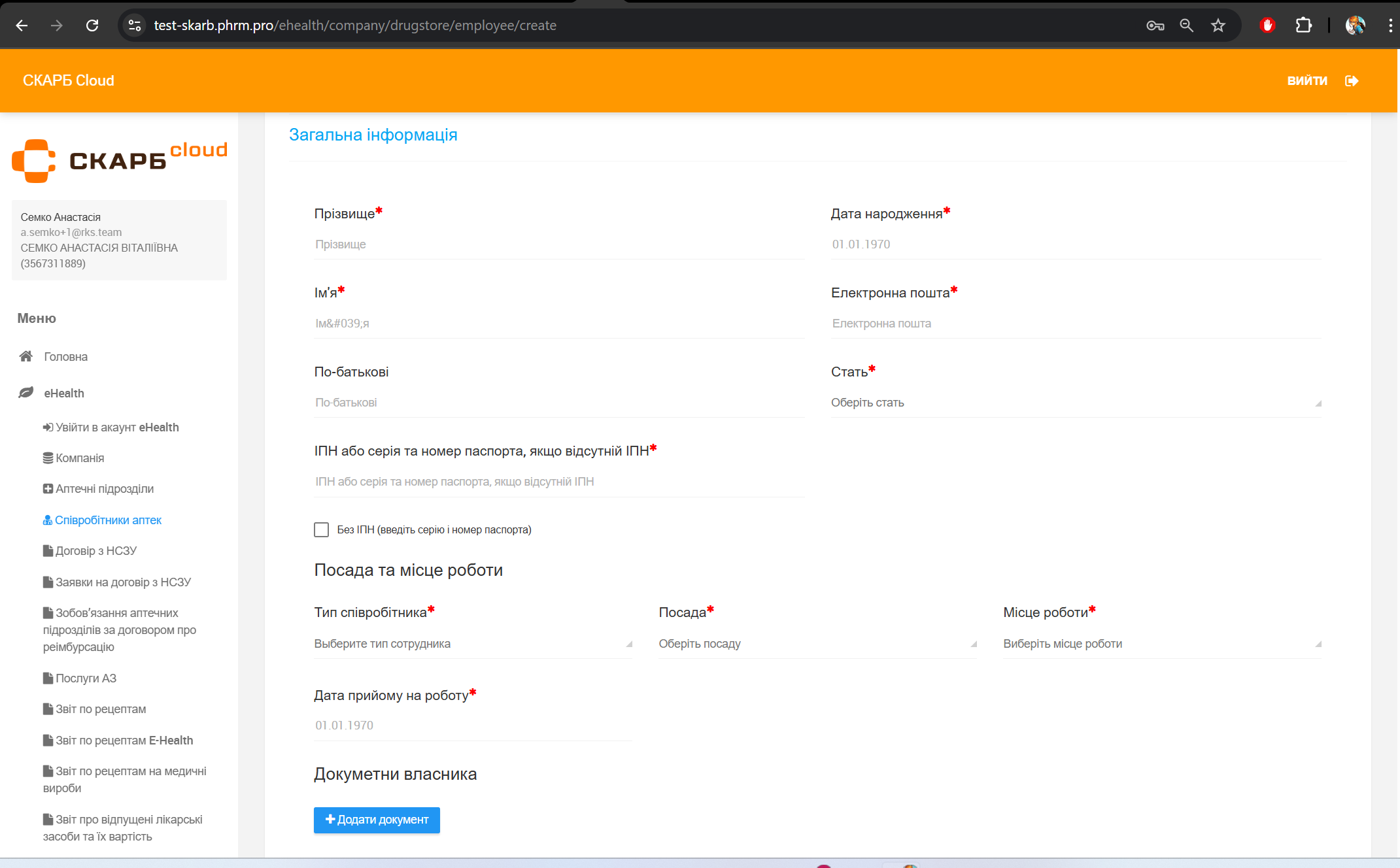Open Аптечні підрозділи menu item

(104, 489)
